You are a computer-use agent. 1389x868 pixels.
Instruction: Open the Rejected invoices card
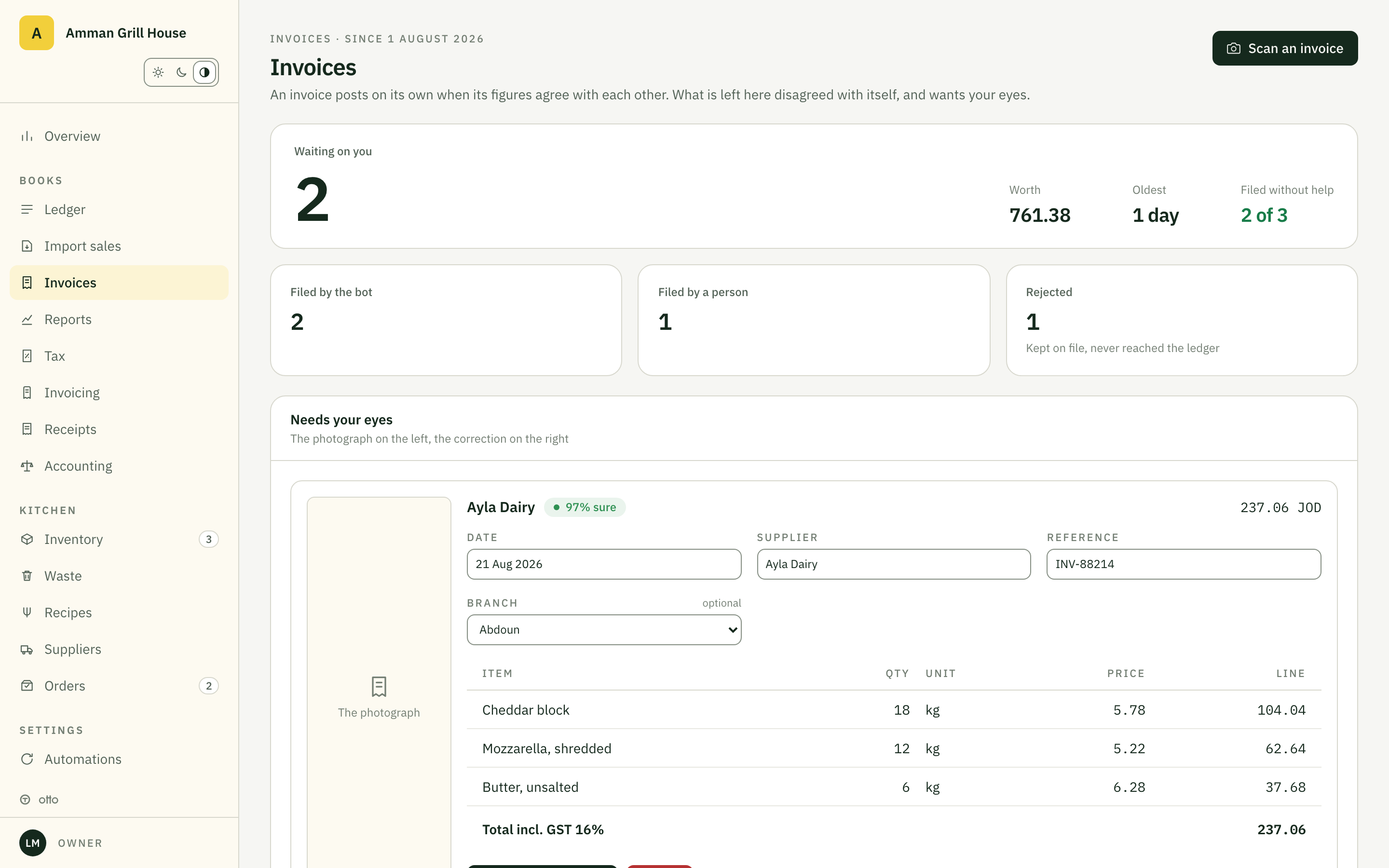[1181, 320]
